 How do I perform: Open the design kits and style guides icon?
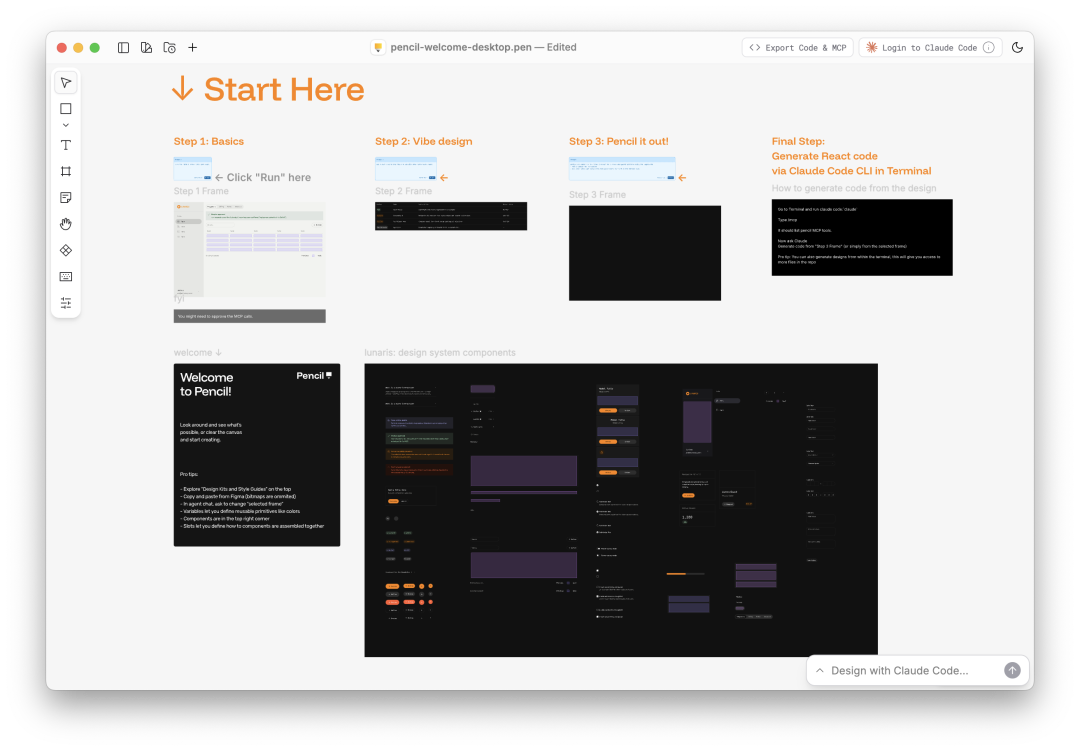pyautogui.click(x=146, y=47)
